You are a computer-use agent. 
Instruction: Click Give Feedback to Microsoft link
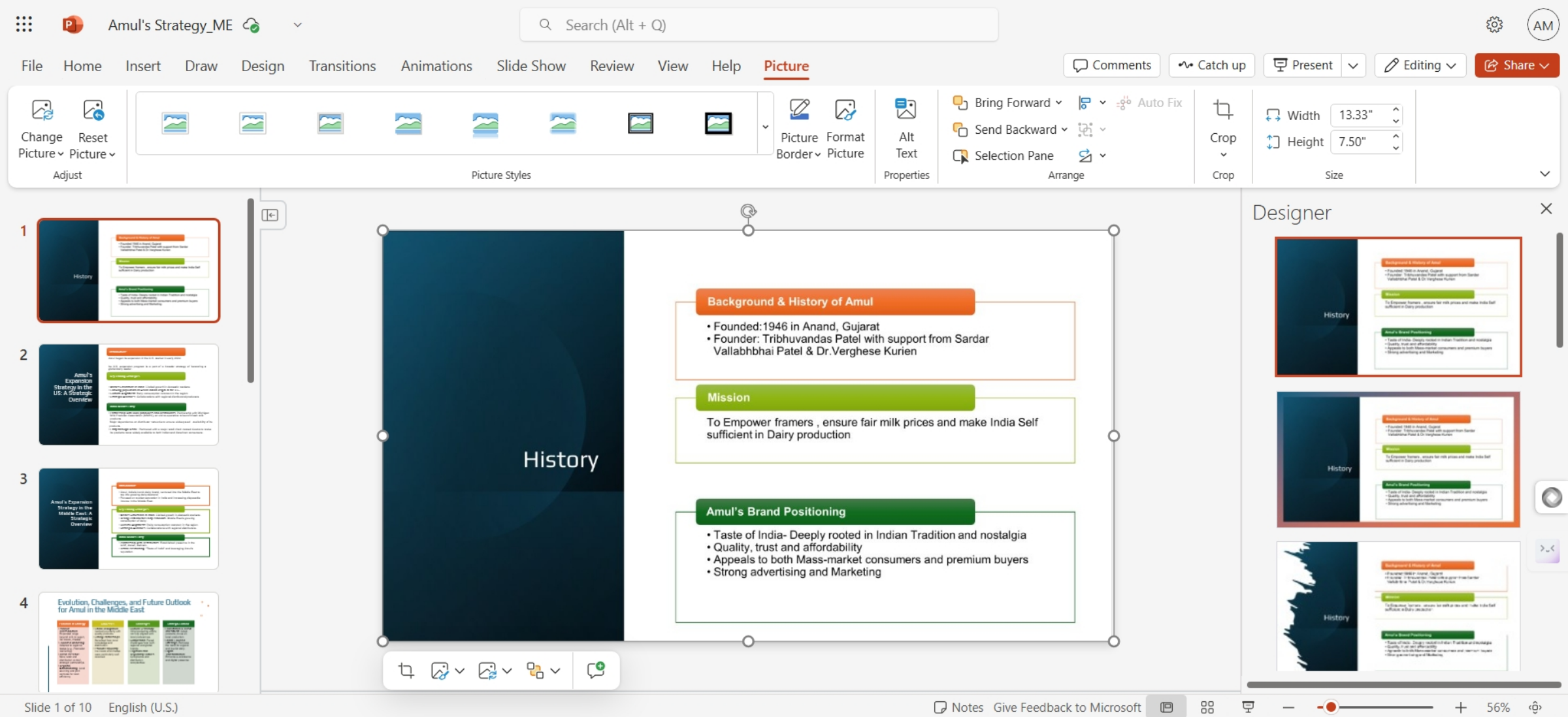1067,707
